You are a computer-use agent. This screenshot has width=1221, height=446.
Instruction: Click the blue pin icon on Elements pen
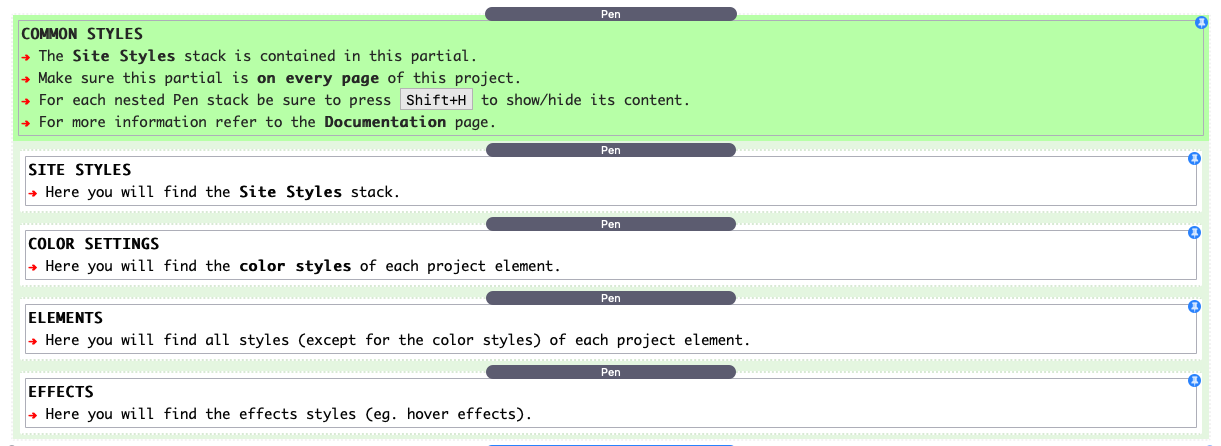pyautogui.click(x=1193, y=306)
